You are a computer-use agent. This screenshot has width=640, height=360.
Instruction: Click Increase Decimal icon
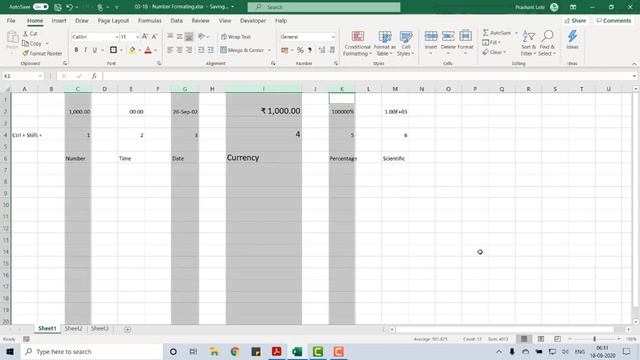(x=322, y=50)
